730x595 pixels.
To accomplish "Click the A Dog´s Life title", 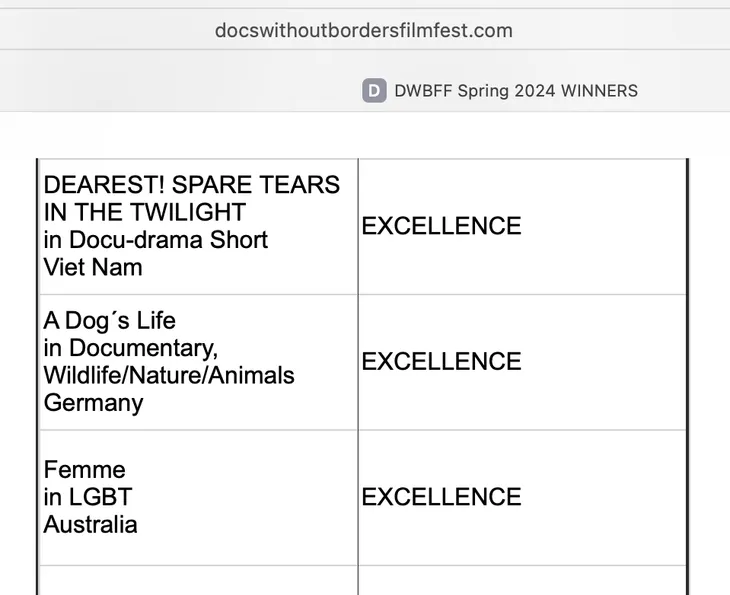I will click(x=109, y=321).
